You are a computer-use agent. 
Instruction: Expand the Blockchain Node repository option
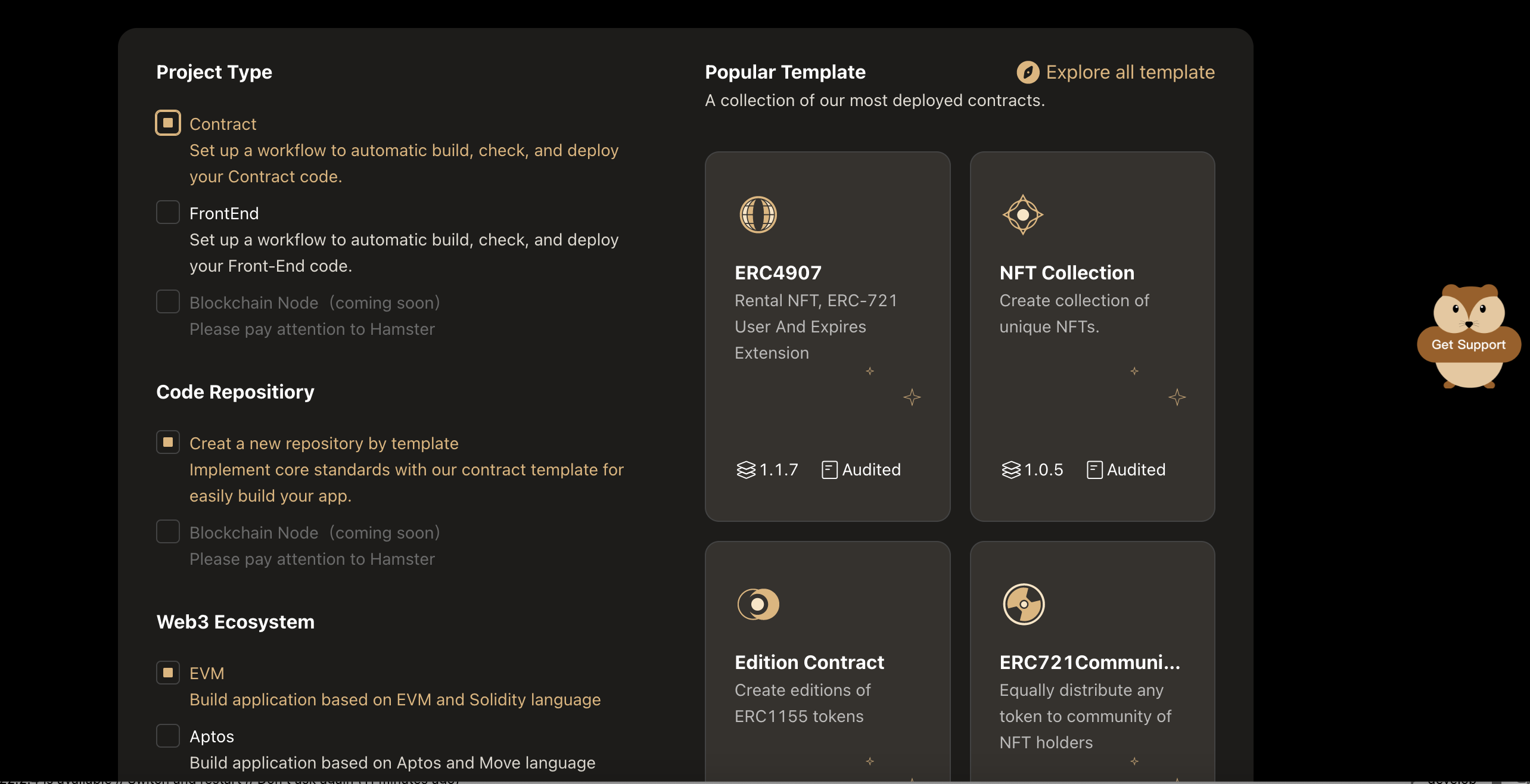(x=168, y=531)
